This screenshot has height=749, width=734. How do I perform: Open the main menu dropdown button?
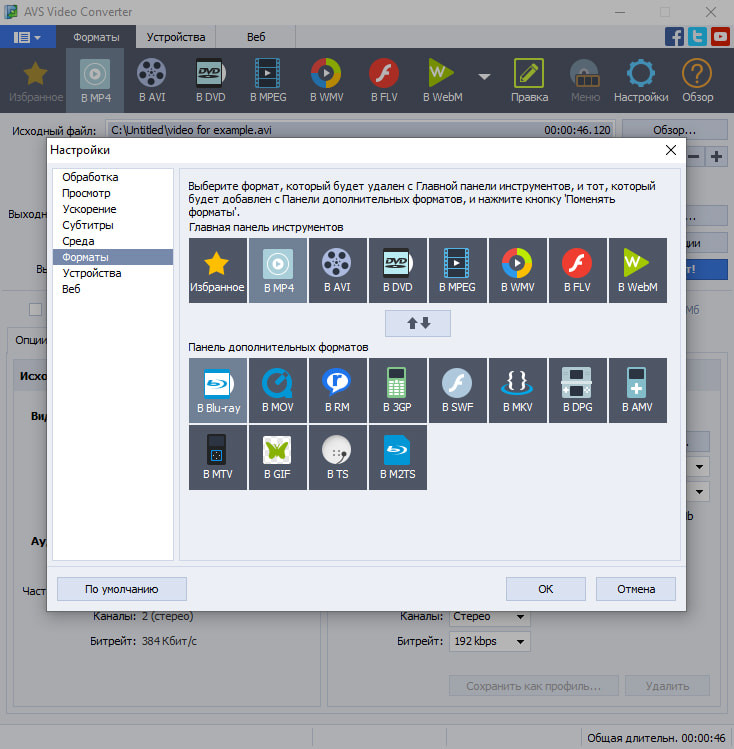pyautogui.click(x=28, y=37)
